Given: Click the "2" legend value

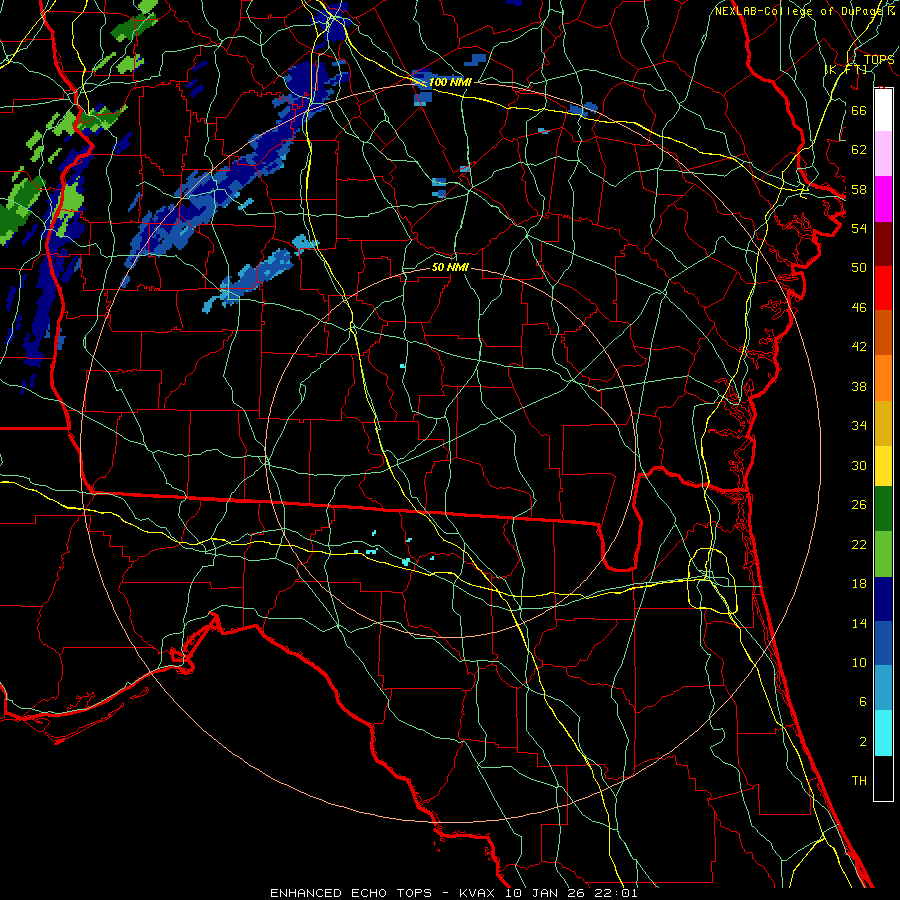Looking at the screenshot, I should click(x=863, y=742).
